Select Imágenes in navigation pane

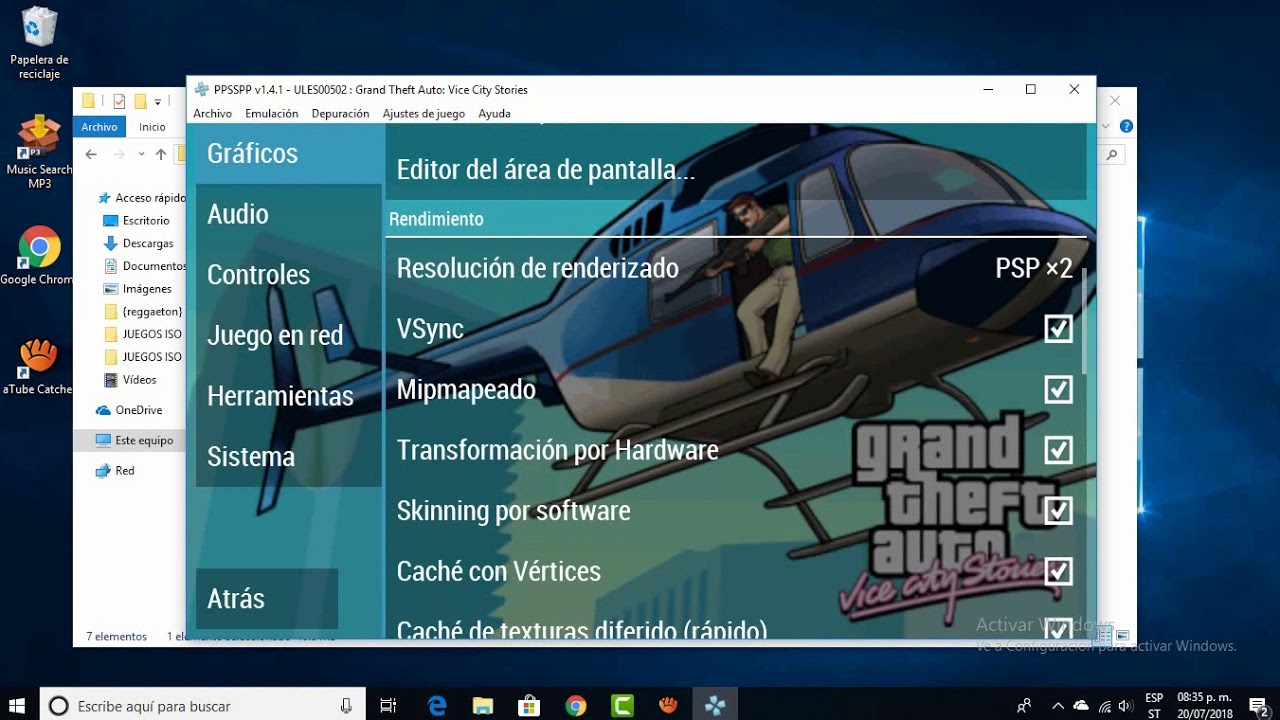pyautogui.click(x=138, y=289)
